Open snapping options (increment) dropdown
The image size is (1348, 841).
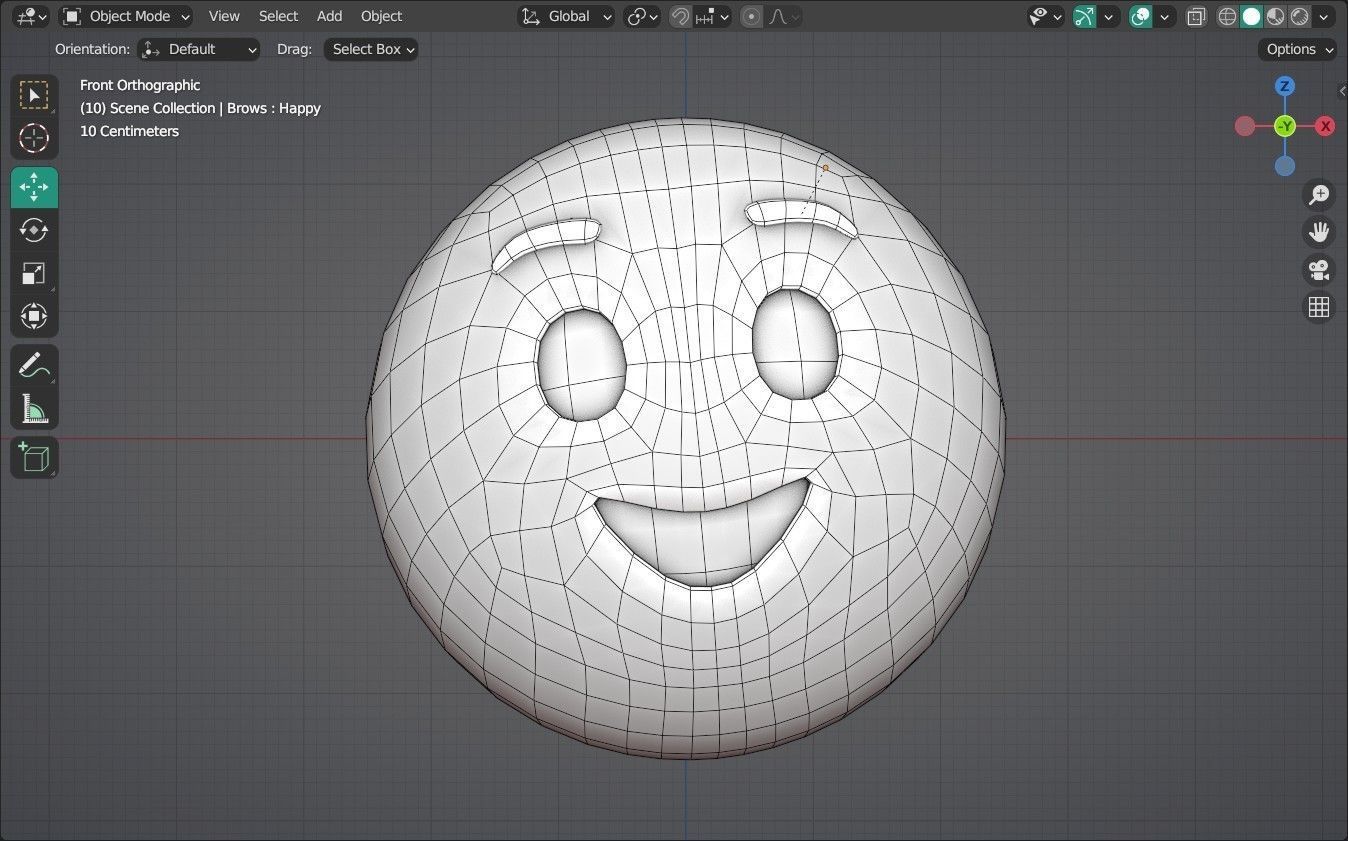click(x=713, y=16)
